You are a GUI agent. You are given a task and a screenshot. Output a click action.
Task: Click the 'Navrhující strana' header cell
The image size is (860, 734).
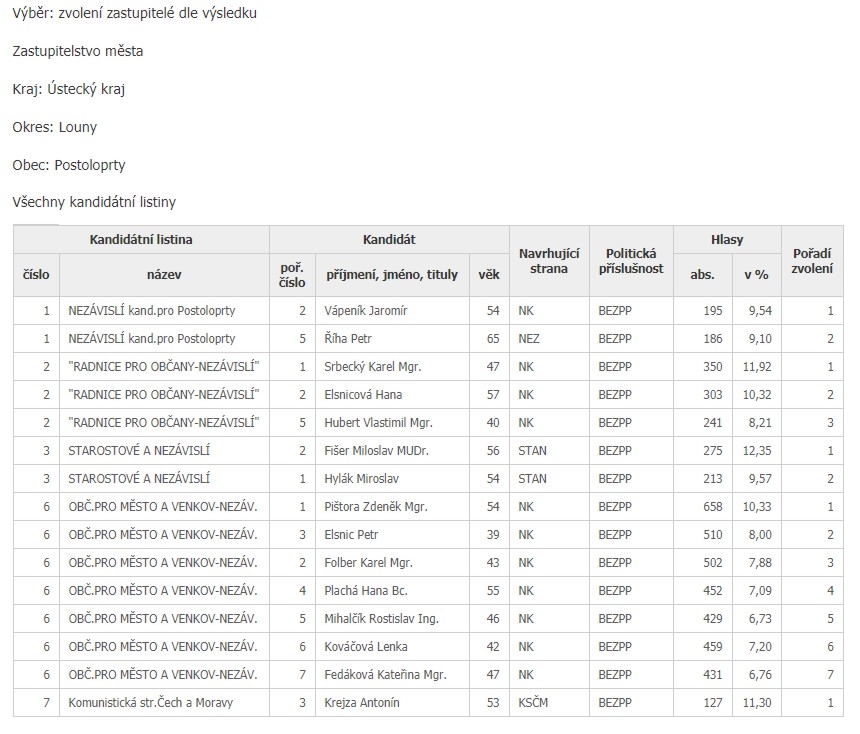[x=549, y=261]
